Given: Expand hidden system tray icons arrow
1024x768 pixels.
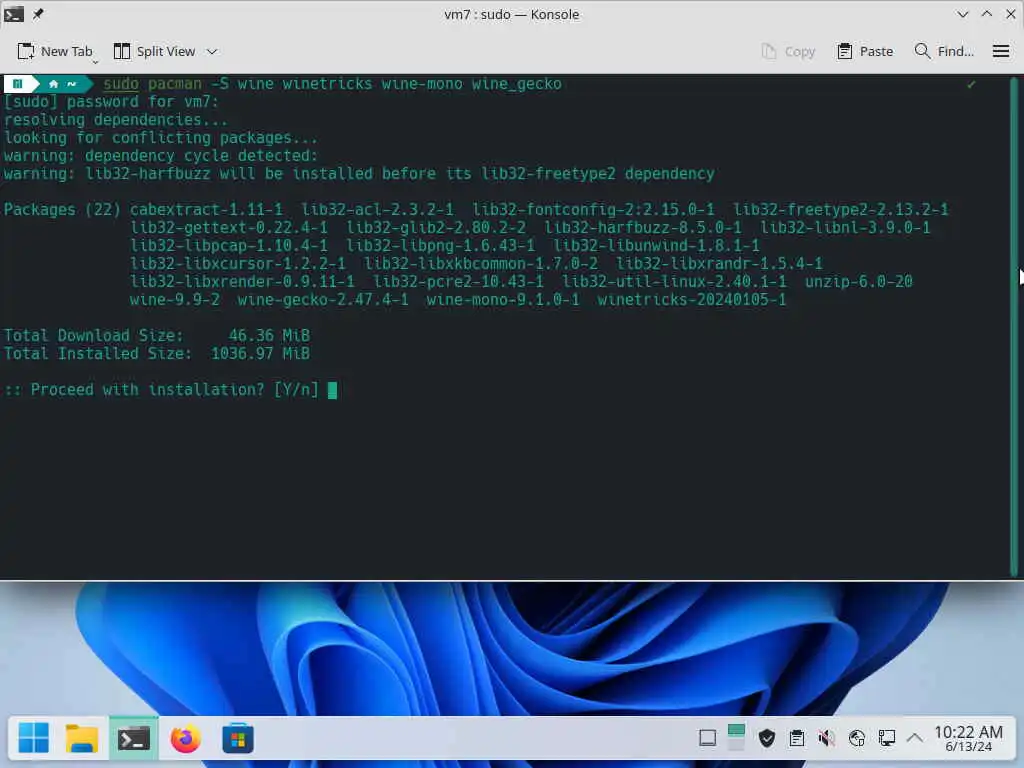Looking at the screenshot, I should point(915,739).
